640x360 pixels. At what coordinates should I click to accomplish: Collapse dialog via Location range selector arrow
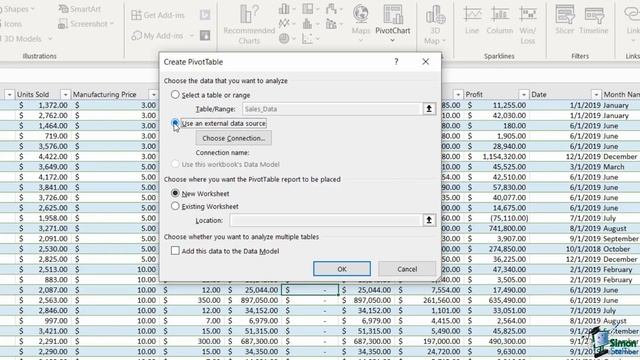pos(429,220)
